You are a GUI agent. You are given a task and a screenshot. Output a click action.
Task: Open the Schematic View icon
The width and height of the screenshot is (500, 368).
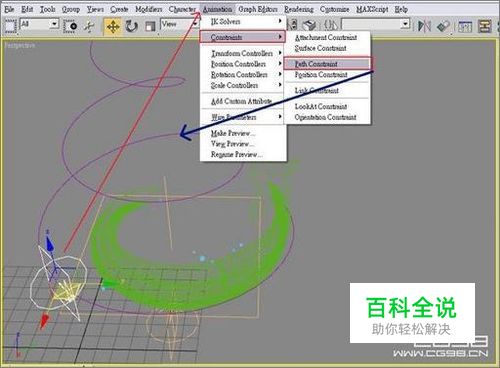(x=484, y=26)
